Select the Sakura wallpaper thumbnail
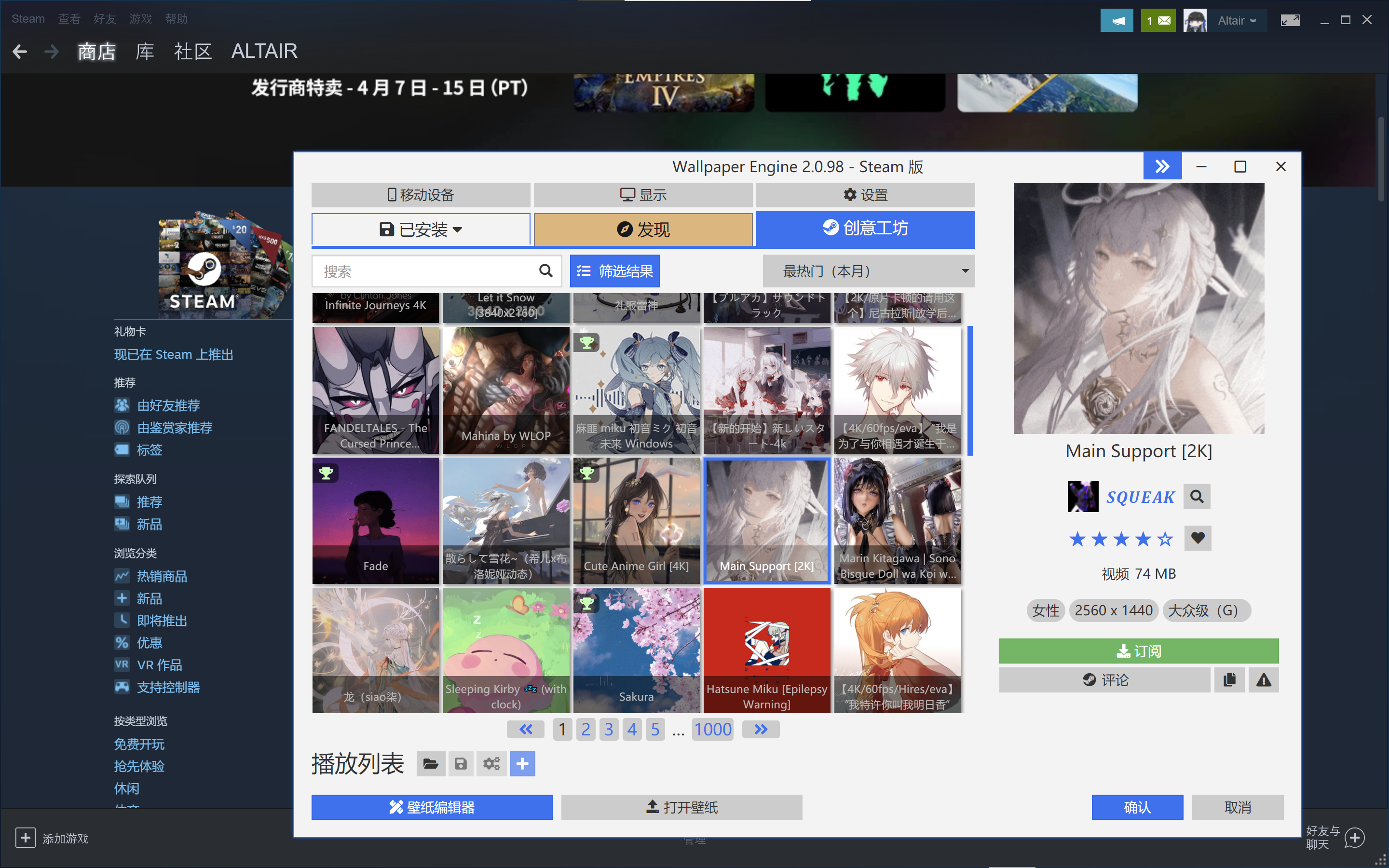Image resolution: width=1389 pixels, height=868 pixels. point(637,651)
